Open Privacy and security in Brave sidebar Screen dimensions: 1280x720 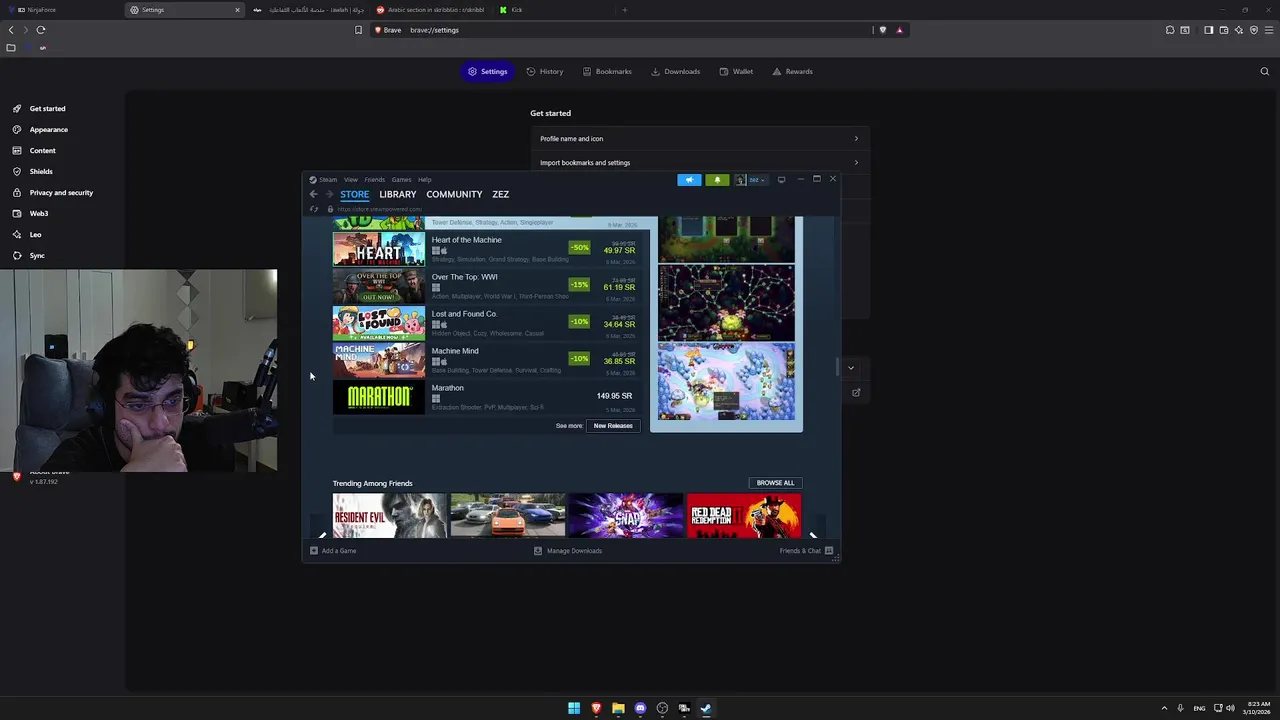pos(61,193)
